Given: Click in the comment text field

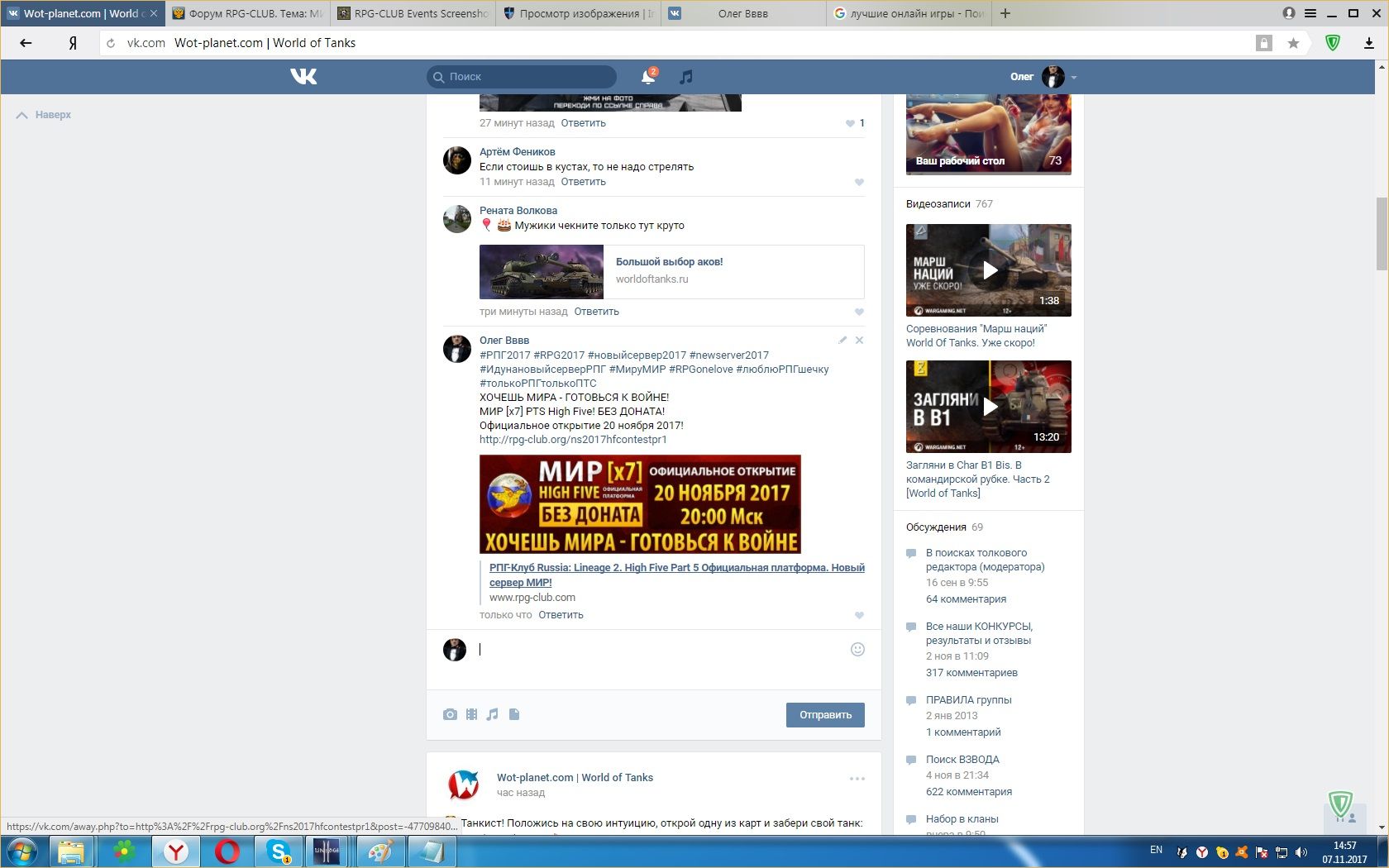Looking at the screenshot, I should click(x=661, y=650).
